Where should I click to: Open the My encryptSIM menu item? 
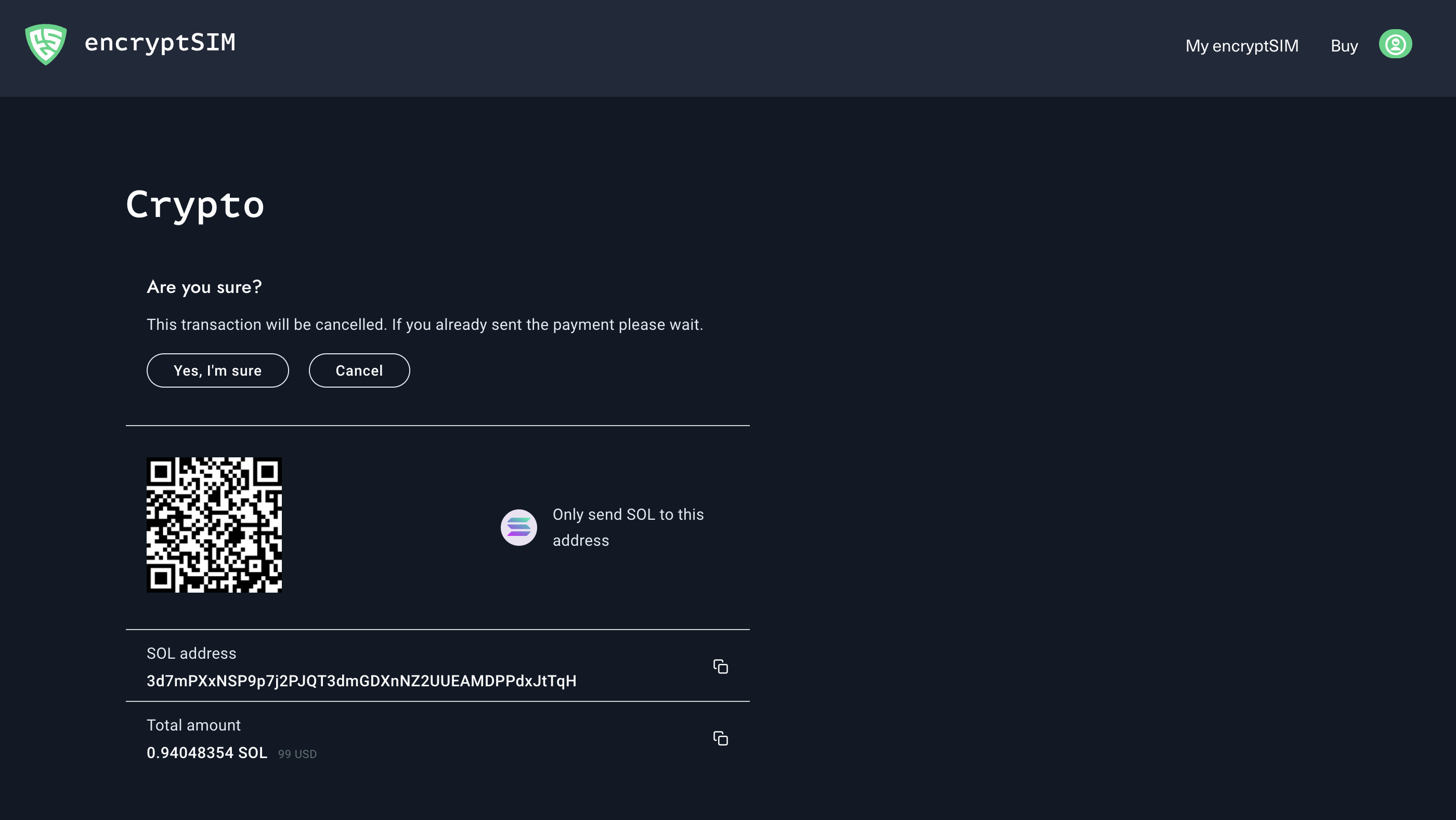[1241, 46]
